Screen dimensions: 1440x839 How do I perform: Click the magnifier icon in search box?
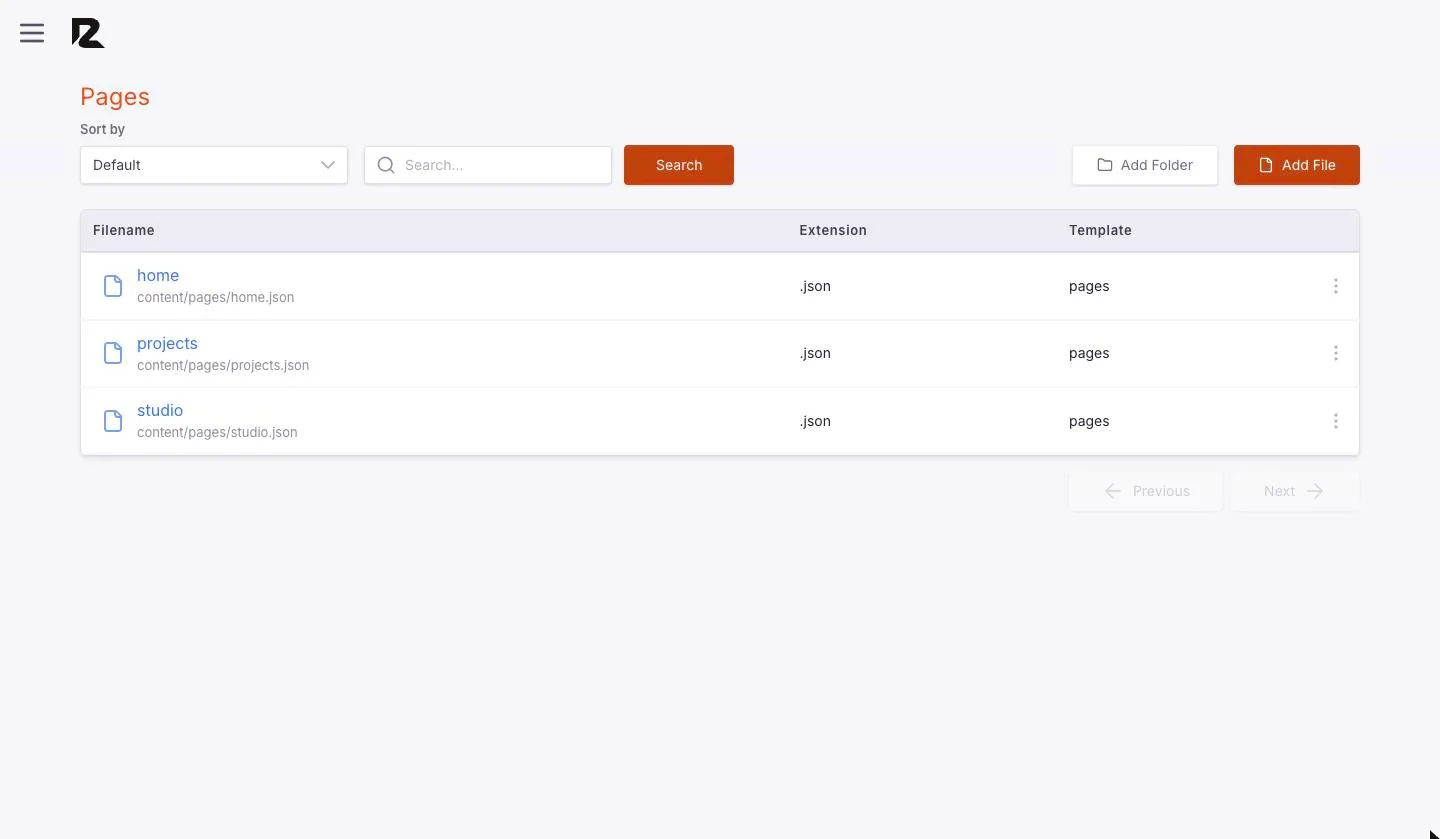(x=386, y=165)
